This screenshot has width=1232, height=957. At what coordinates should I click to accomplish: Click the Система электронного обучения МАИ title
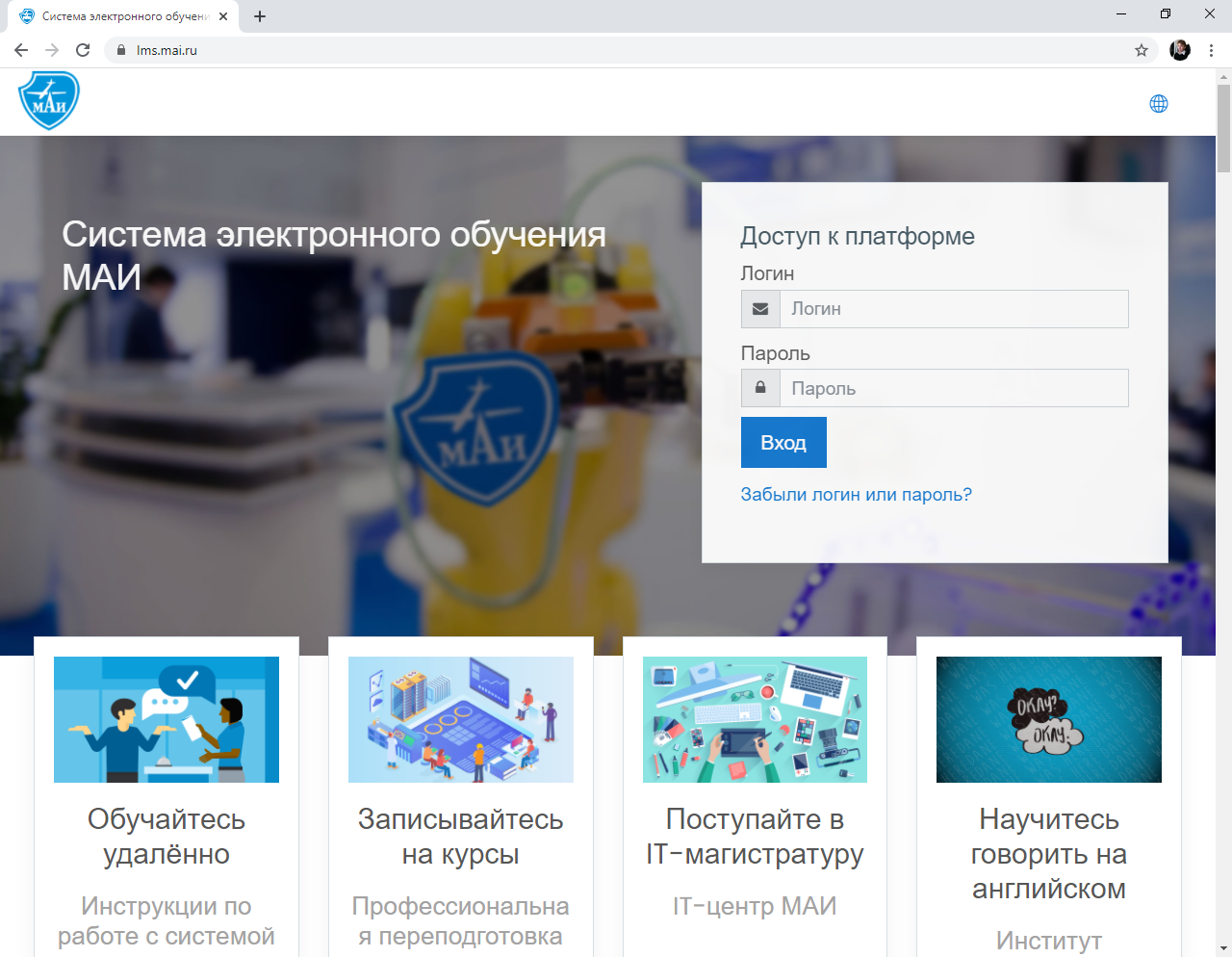334,256
